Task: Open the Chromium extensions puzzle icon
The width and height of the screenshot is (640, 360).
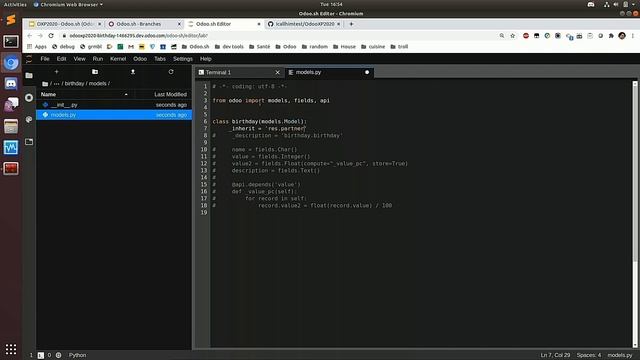Action: pos(611,36)
